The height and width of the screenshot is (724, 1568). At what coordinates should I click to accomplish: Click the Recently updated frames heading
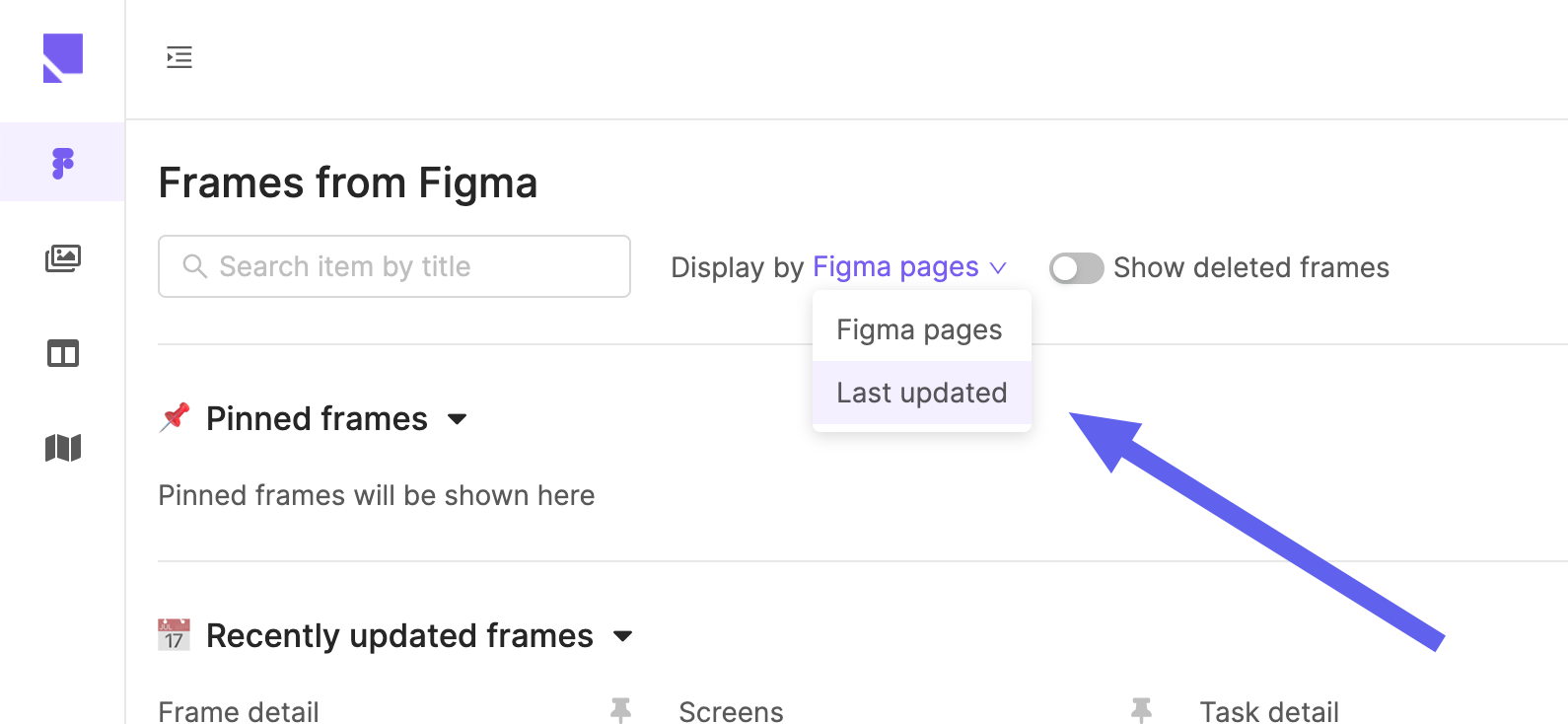click(x=399, y=635)
